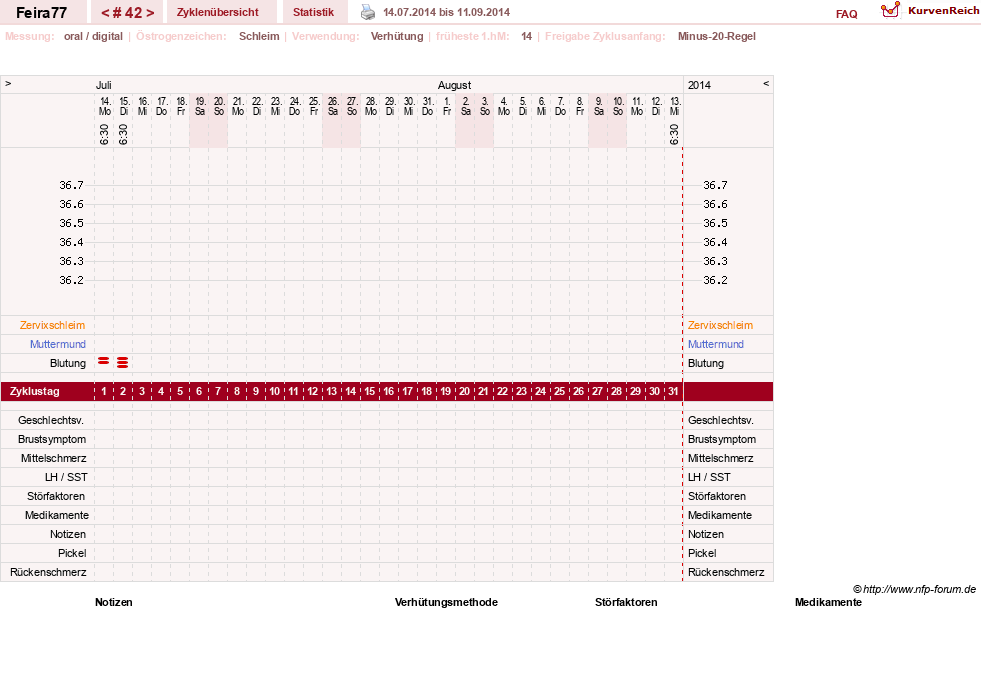The height and width of the screenshot is (681, 981).
Task: Click the left Brustsymptom row label
Action: 52,439
